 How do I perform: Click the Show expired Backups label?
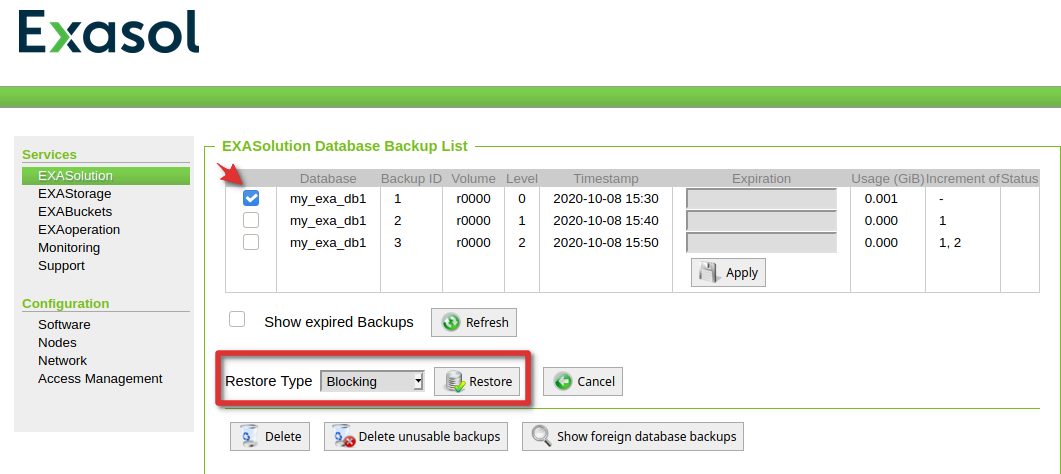point(339,322)
